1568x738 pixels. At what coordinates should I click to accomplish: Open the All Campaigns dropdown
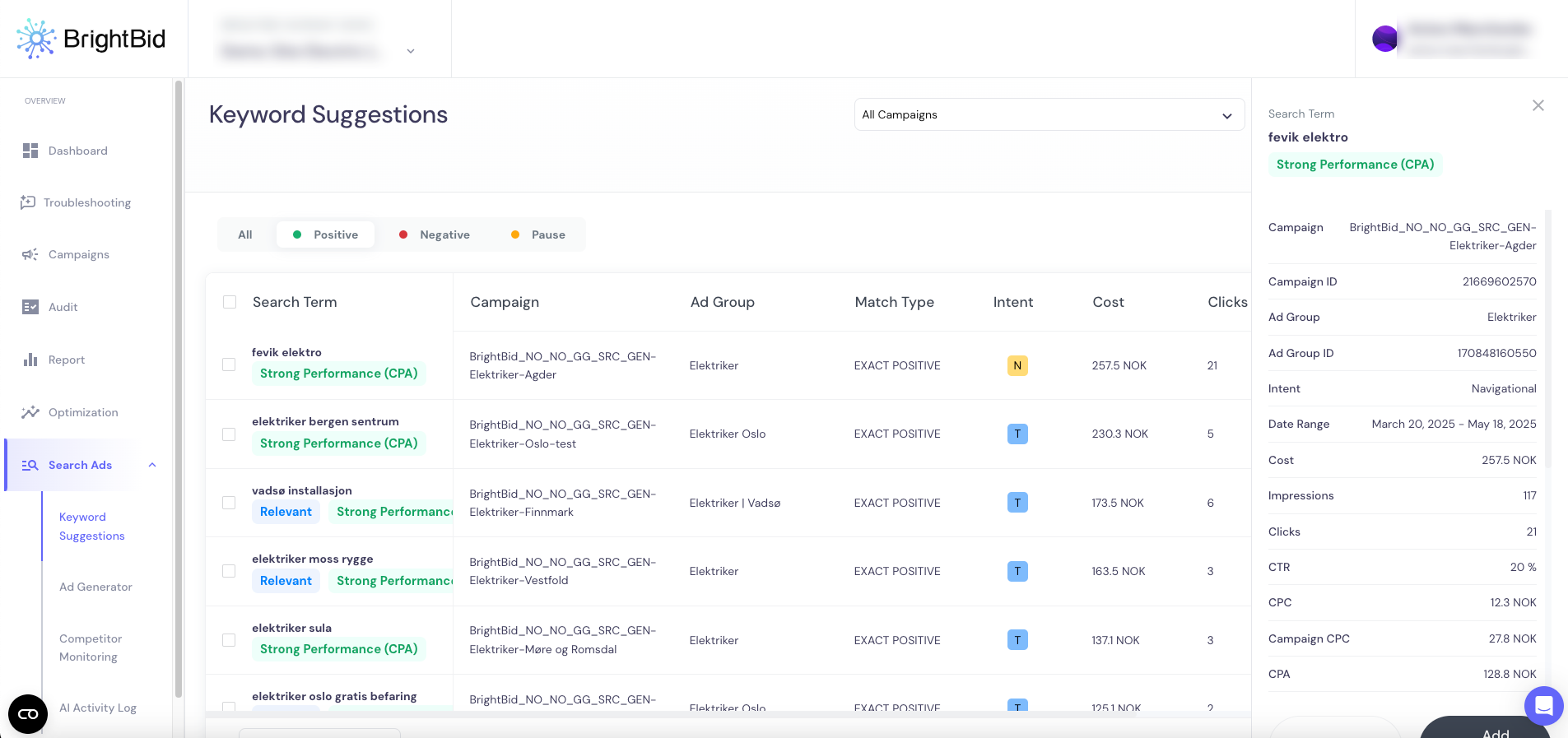(x=1049, y=114)
